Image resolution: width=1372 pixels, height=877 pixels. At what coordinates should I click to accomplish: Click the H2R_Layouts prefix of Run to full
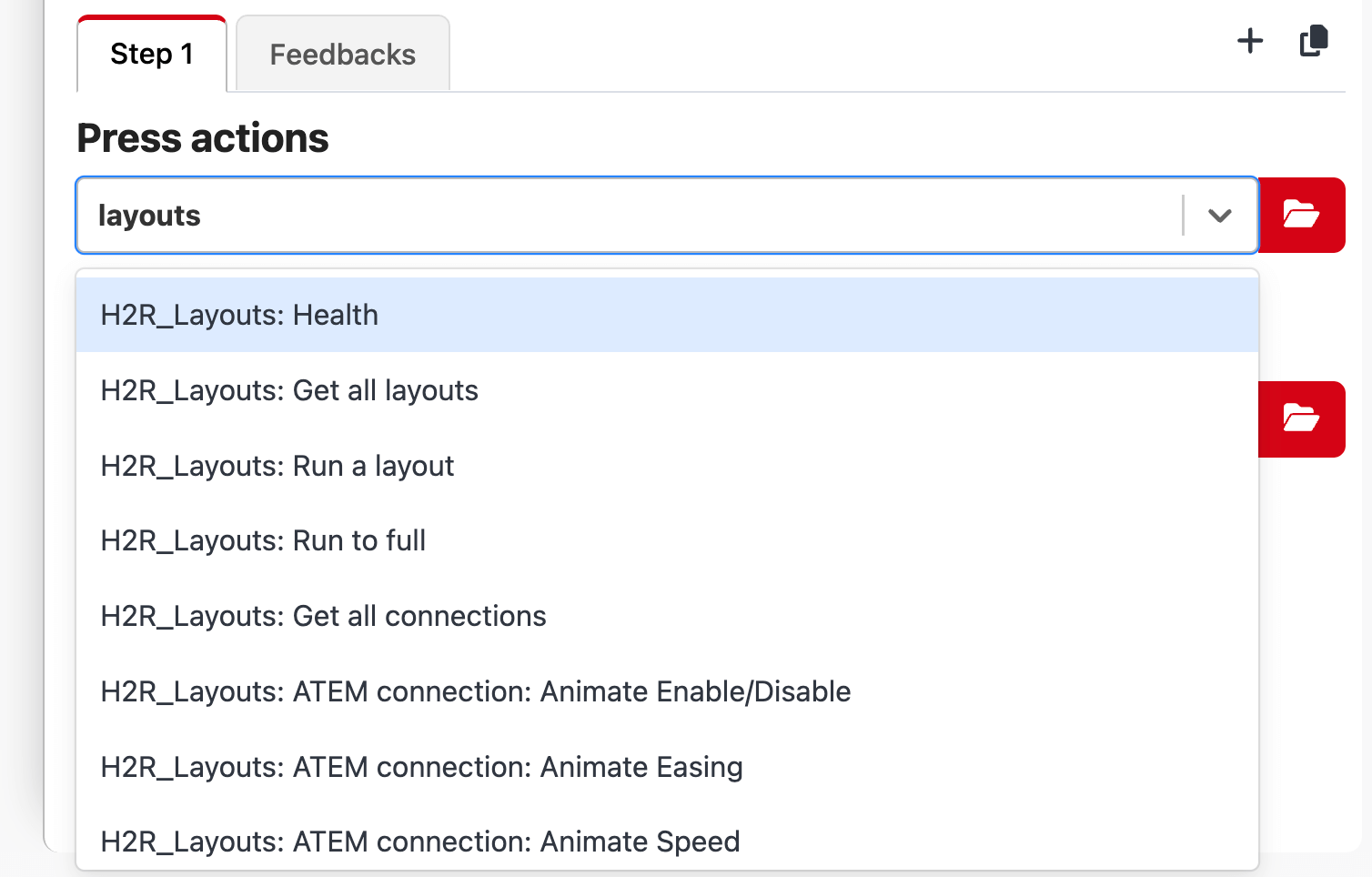point(194,541)
